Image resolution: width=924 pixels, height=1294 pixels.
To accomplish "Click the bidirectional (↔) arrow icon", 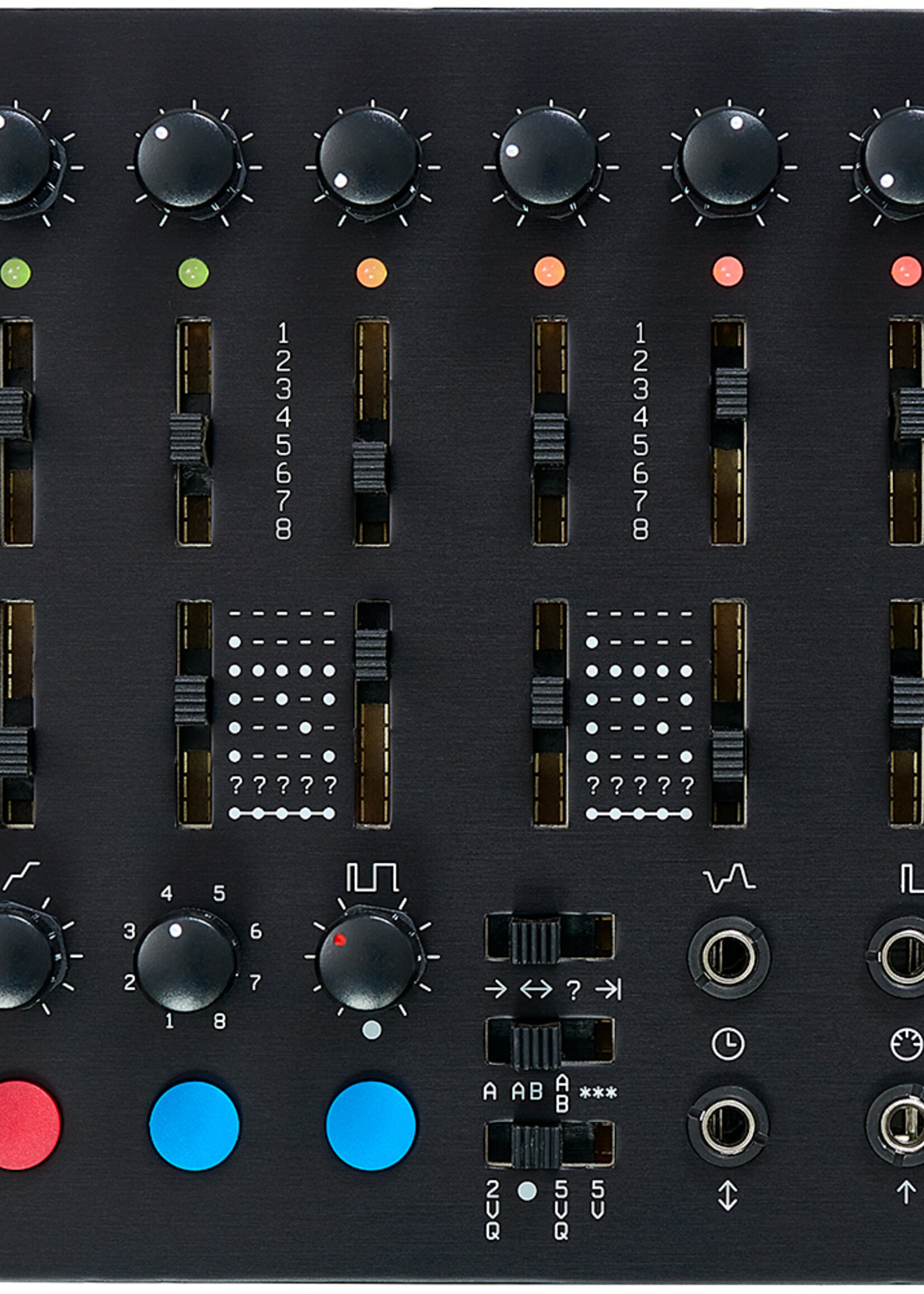I will coord(536,990).
